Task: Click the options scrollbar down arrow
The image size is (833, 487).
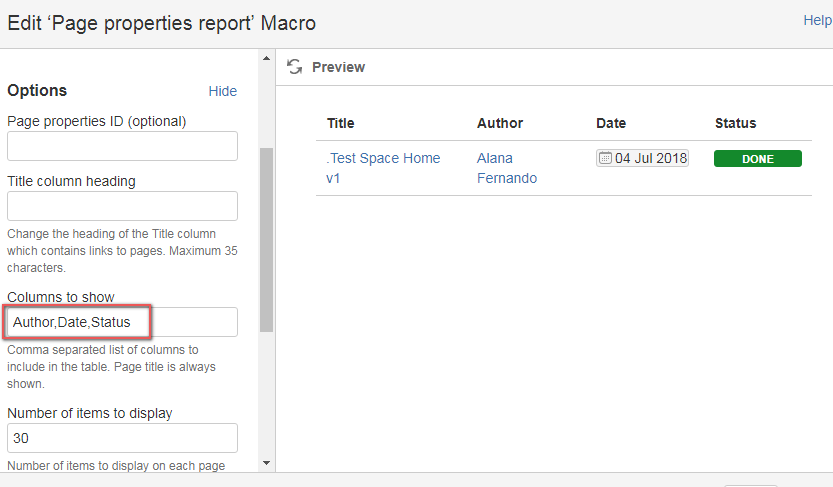Action: point(266,463)
